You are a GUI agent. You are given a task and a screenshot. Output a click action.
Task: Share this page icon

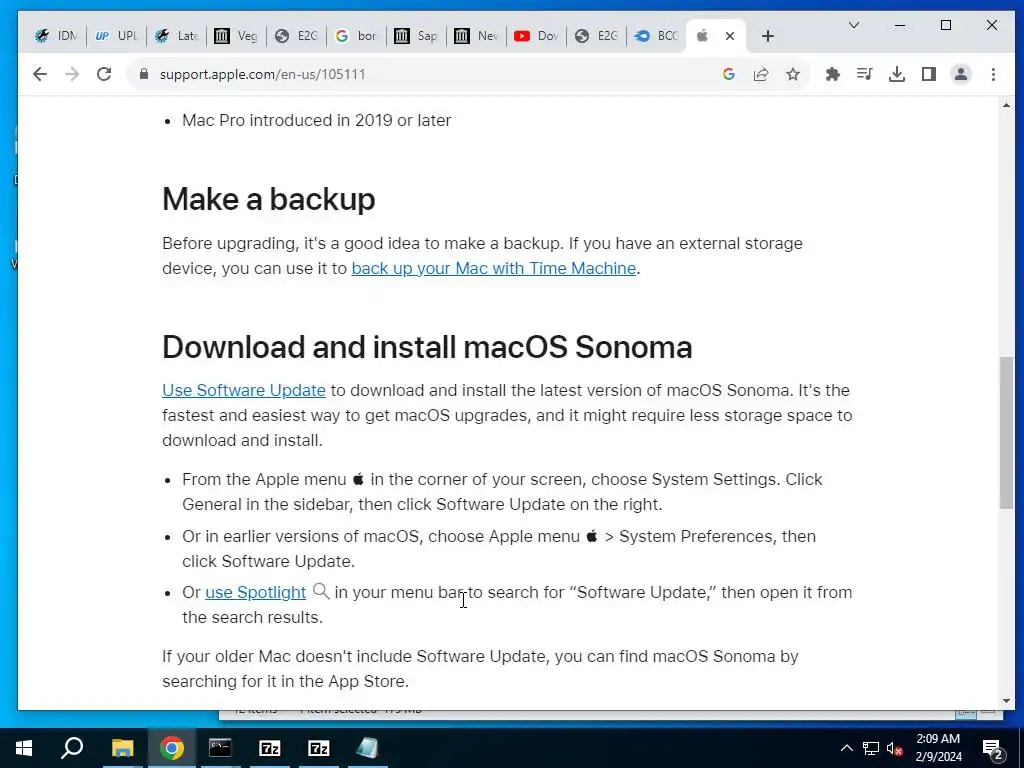click(x=761, y=74)
